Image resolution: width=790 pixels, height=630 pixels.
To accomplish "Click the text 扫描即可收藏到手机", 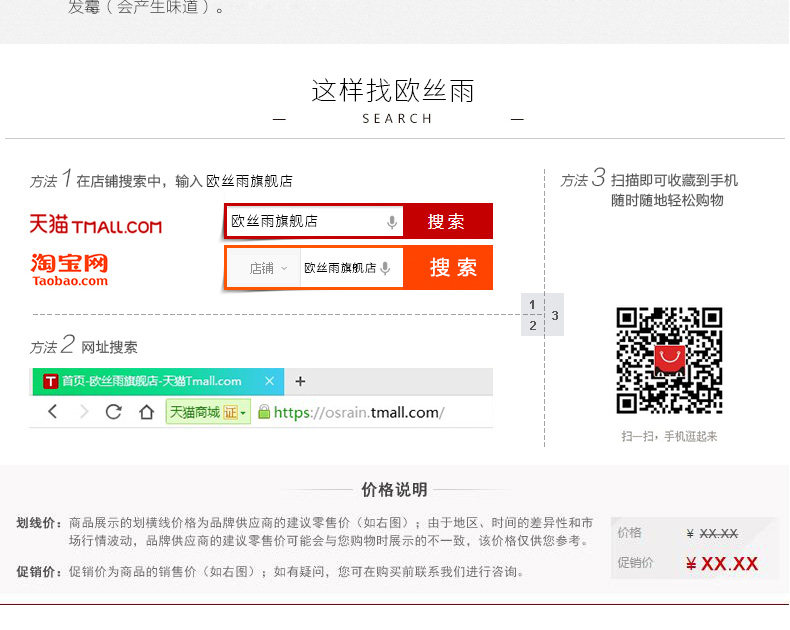I will tap(674, 180).
